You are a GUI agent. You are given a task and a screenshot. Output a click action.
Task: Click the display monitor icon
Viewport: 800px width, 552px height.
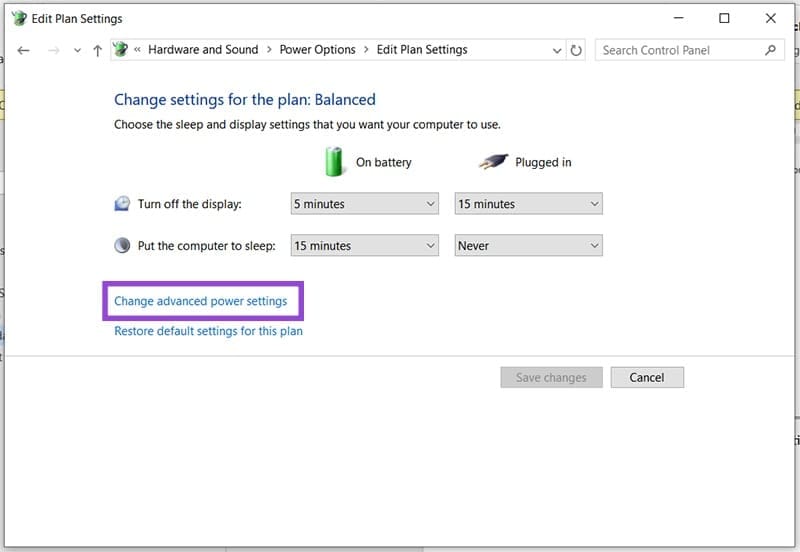click(x=122, y=204)
